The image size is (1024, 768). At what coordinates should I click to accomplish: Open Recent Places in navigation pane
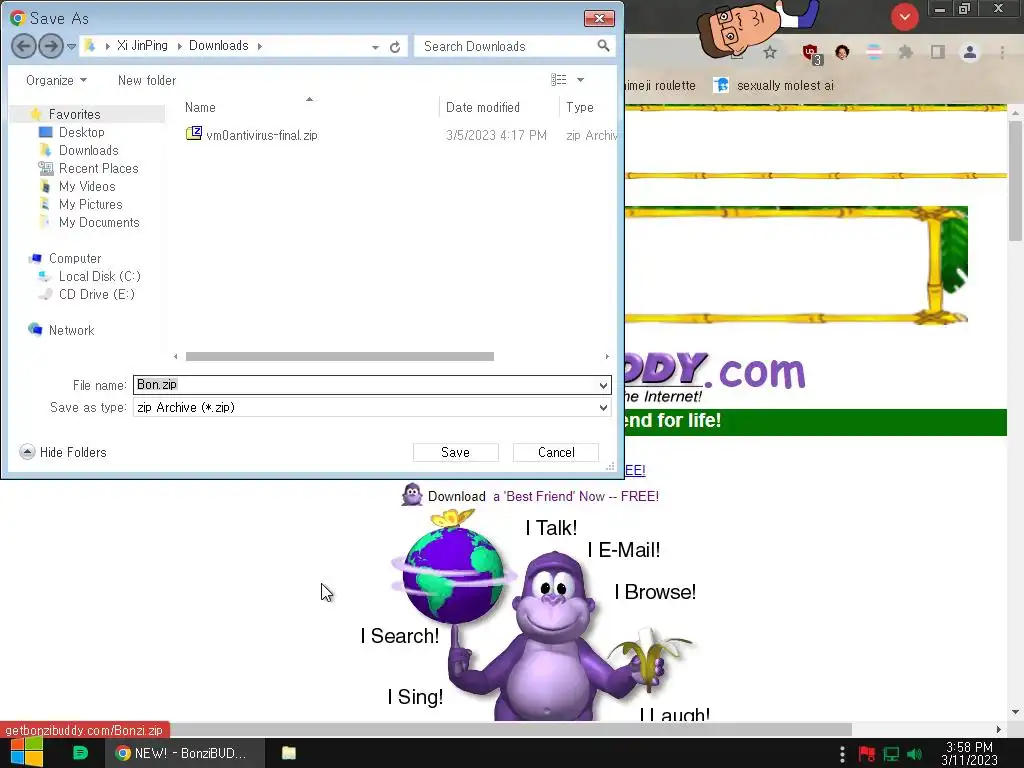(98, 168)
